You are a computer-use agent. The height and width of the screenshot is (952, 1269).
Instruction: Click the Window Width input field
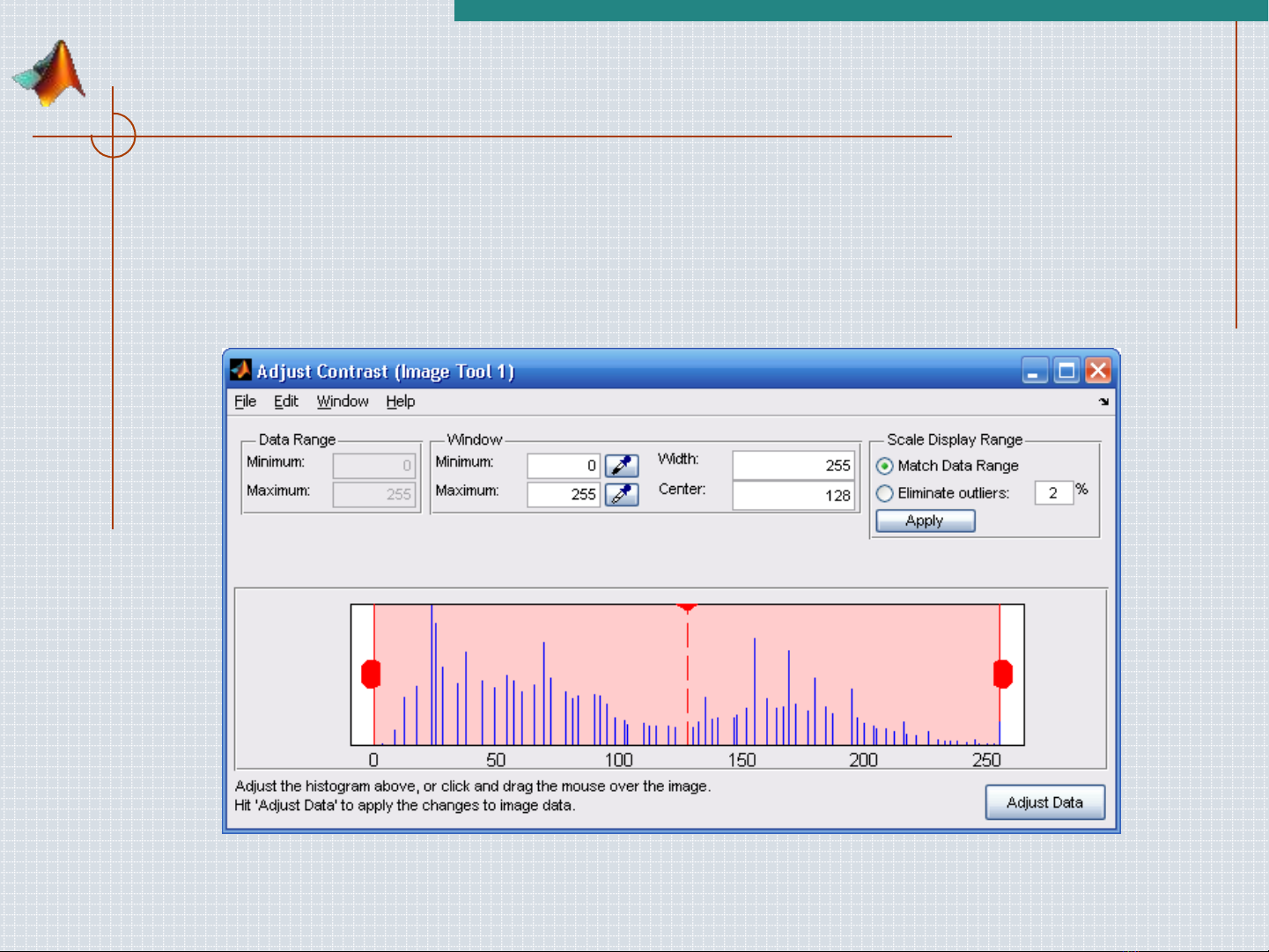click(793, 465)
